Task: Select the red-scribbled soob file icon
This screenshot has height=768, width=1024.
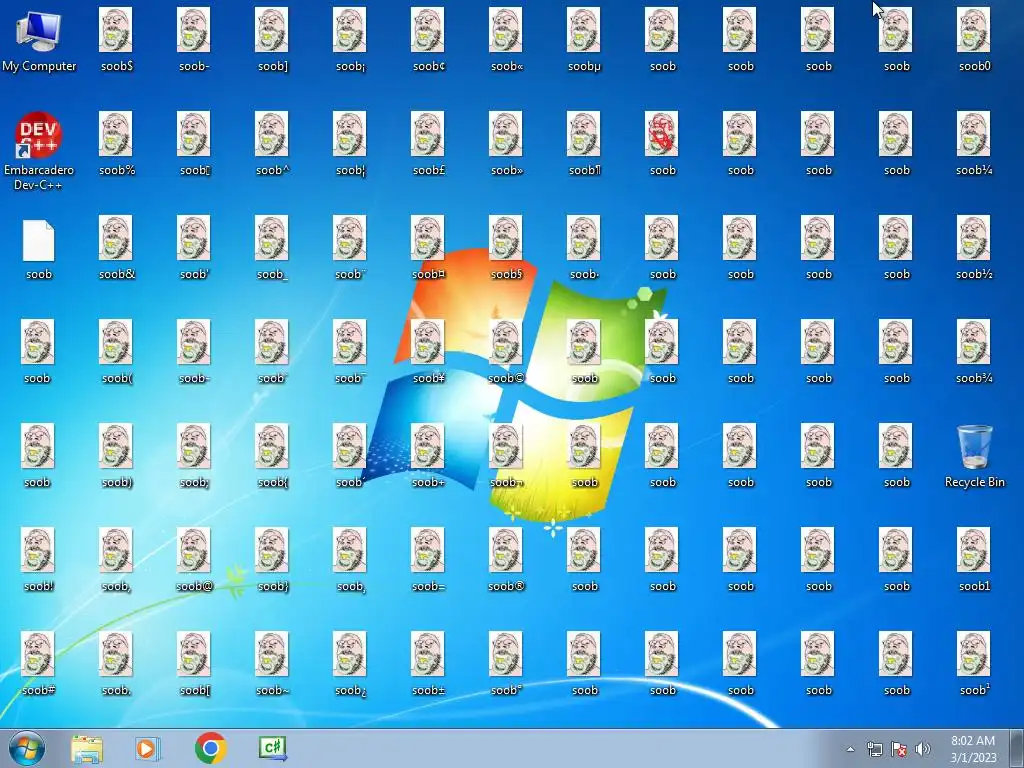Action: pyautogui.click(x=662, y=134)
